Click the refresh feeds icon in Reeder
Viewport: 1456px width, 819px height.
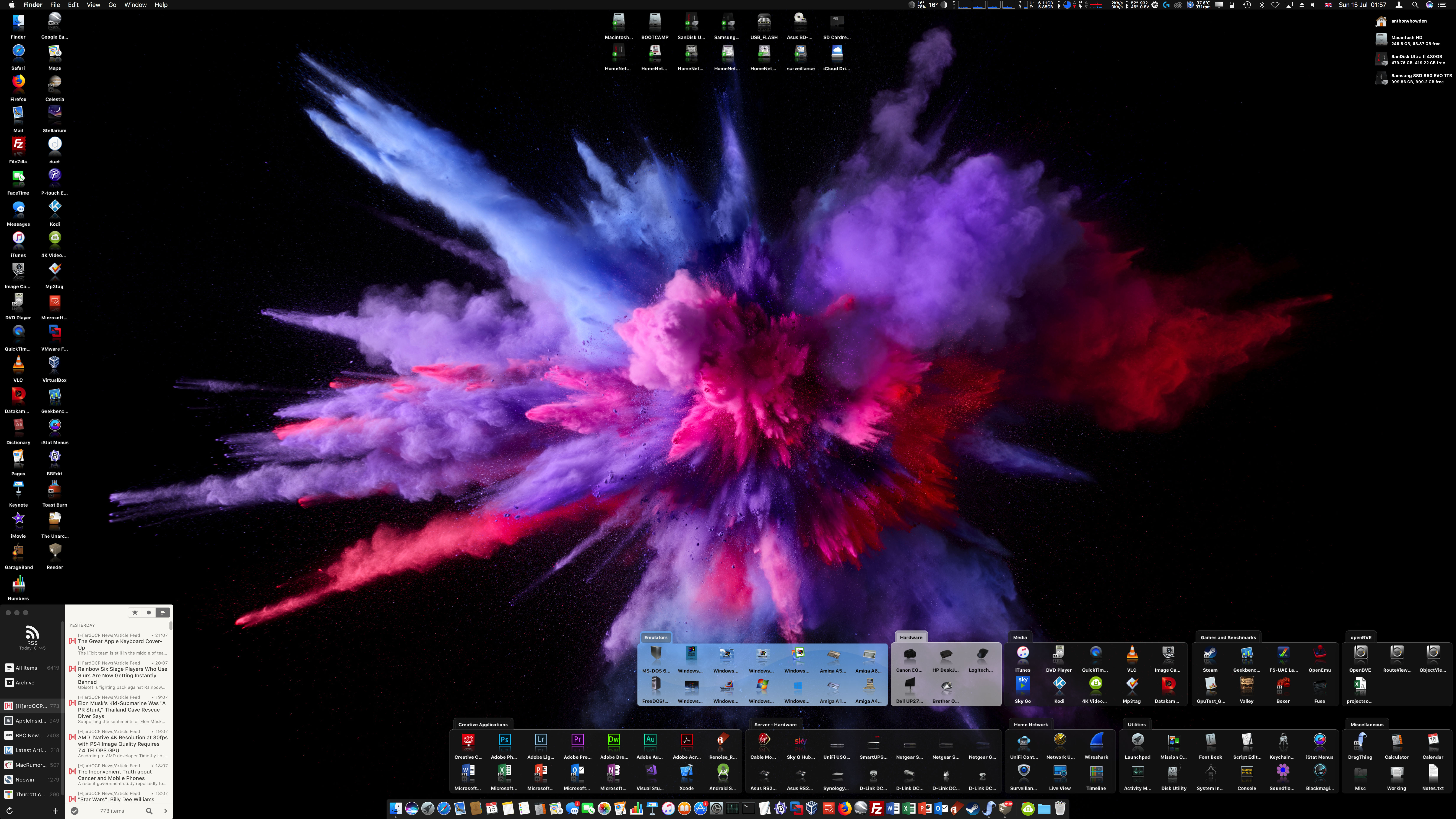[9, 811]
